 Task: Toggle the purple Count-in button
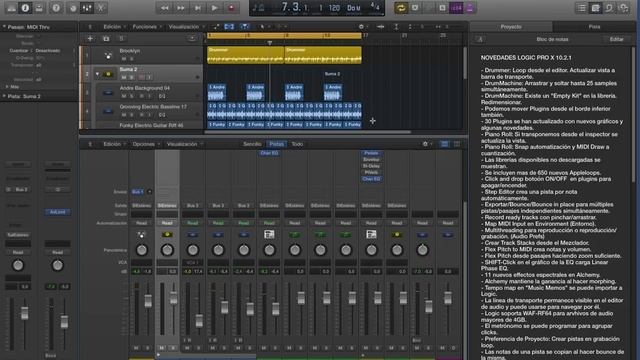[x=456, y=8]
